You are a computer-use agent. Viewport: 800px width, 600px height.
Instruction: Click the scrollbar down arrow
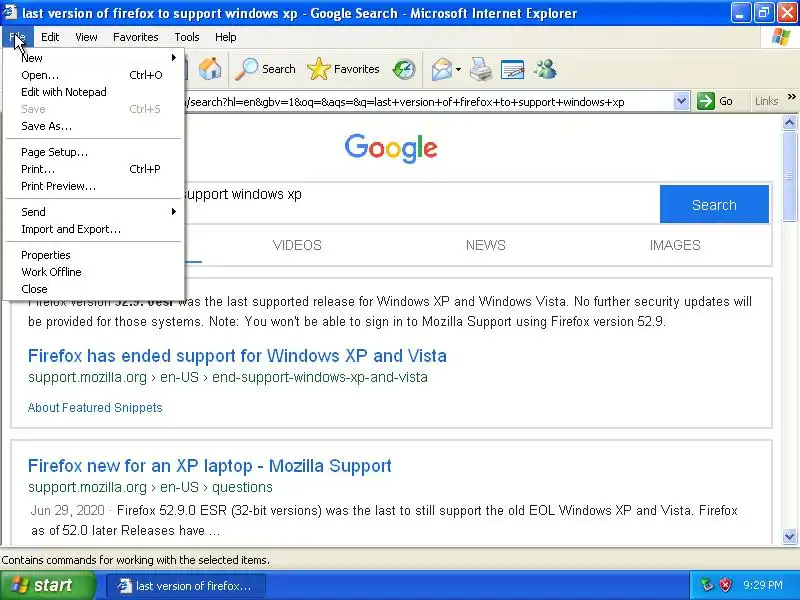[789, 536]
